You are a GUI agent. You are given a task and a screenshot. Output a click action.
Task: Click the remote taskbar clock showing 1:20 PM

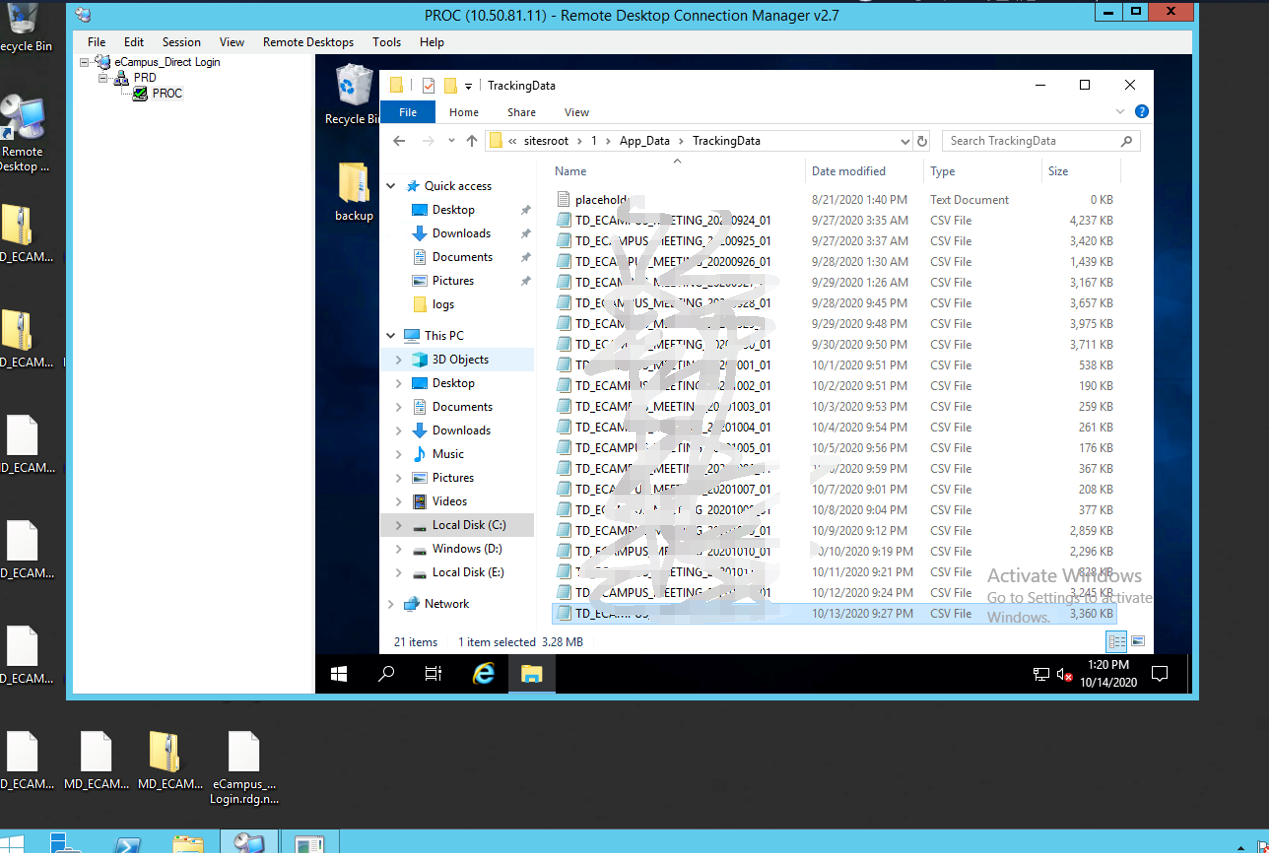(x=1108, y=674)
